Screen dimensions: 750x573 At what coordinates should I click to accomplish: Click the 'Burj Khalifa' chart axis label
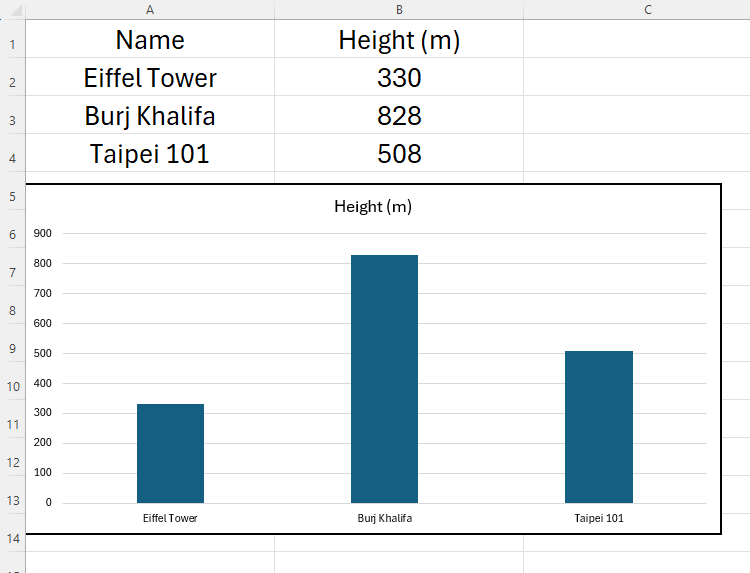(385, 518)
